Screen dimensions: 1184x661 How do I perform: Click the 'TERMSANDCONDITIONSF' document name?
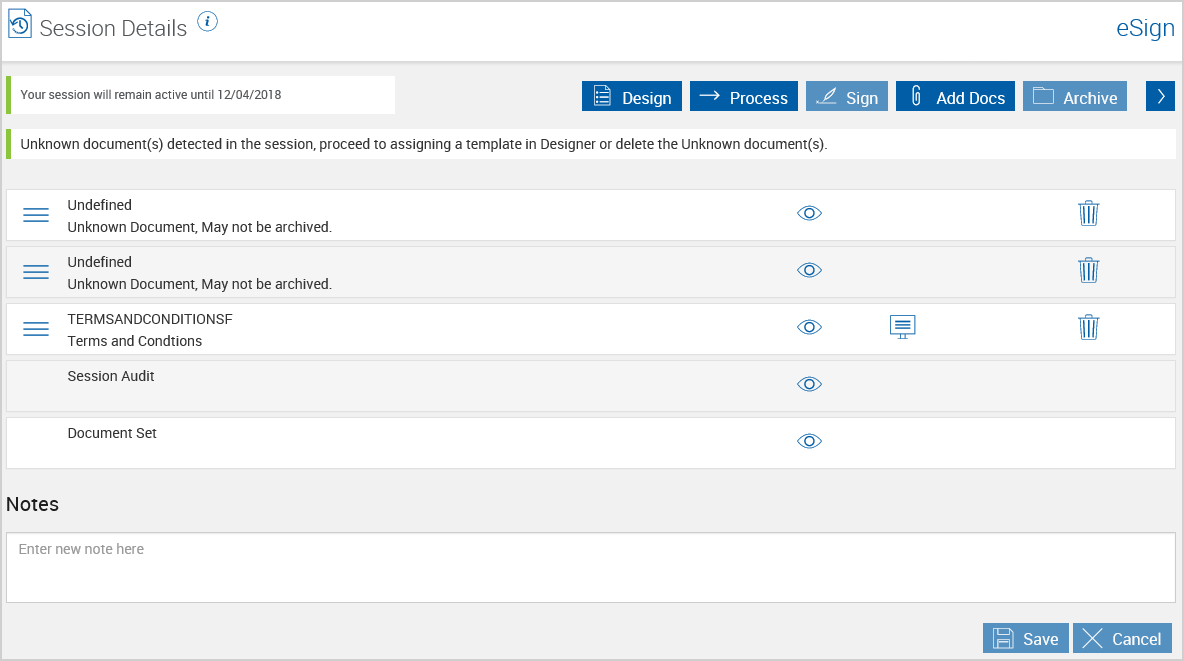(x=150, y=319)
